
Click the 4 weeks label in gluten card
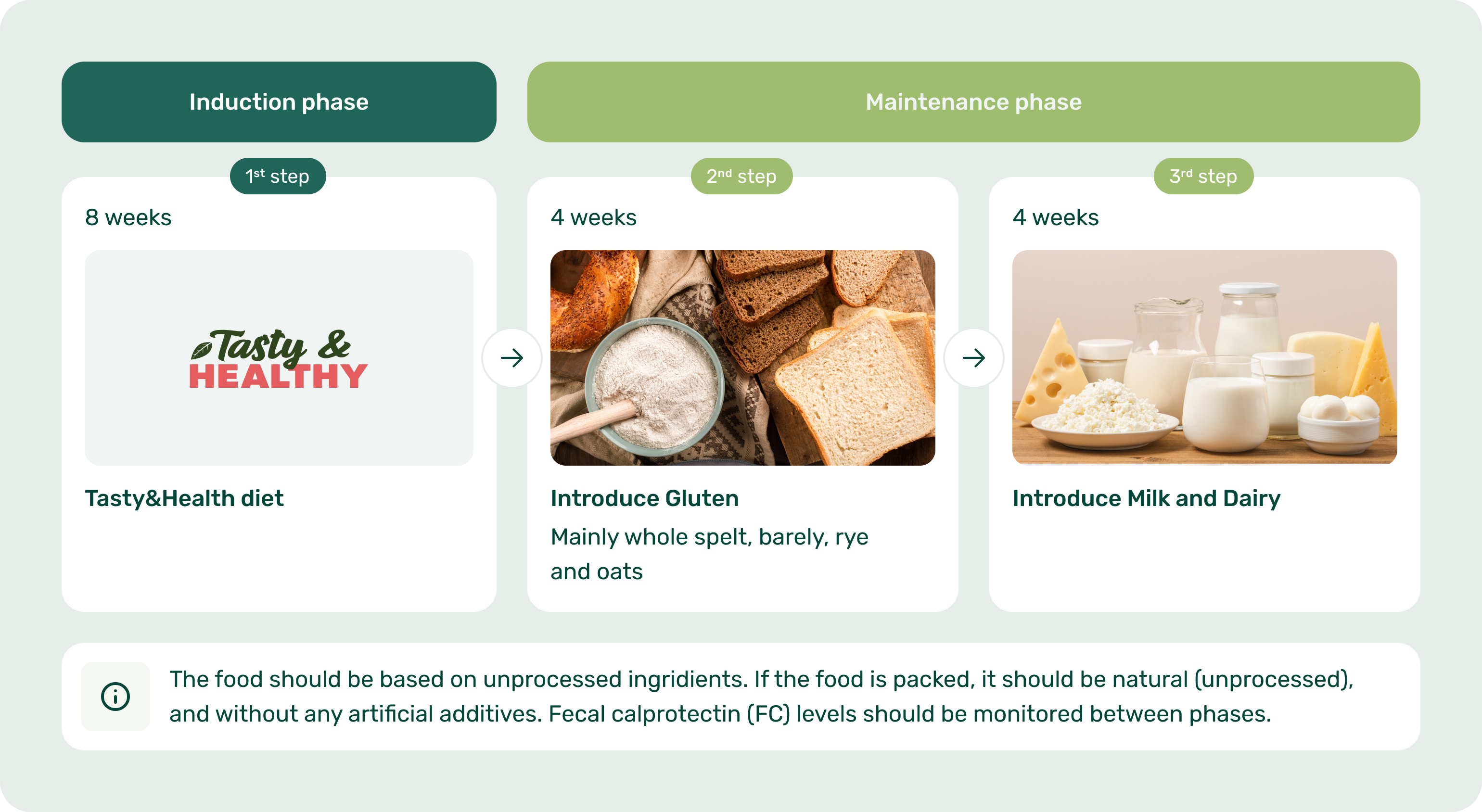594,217
